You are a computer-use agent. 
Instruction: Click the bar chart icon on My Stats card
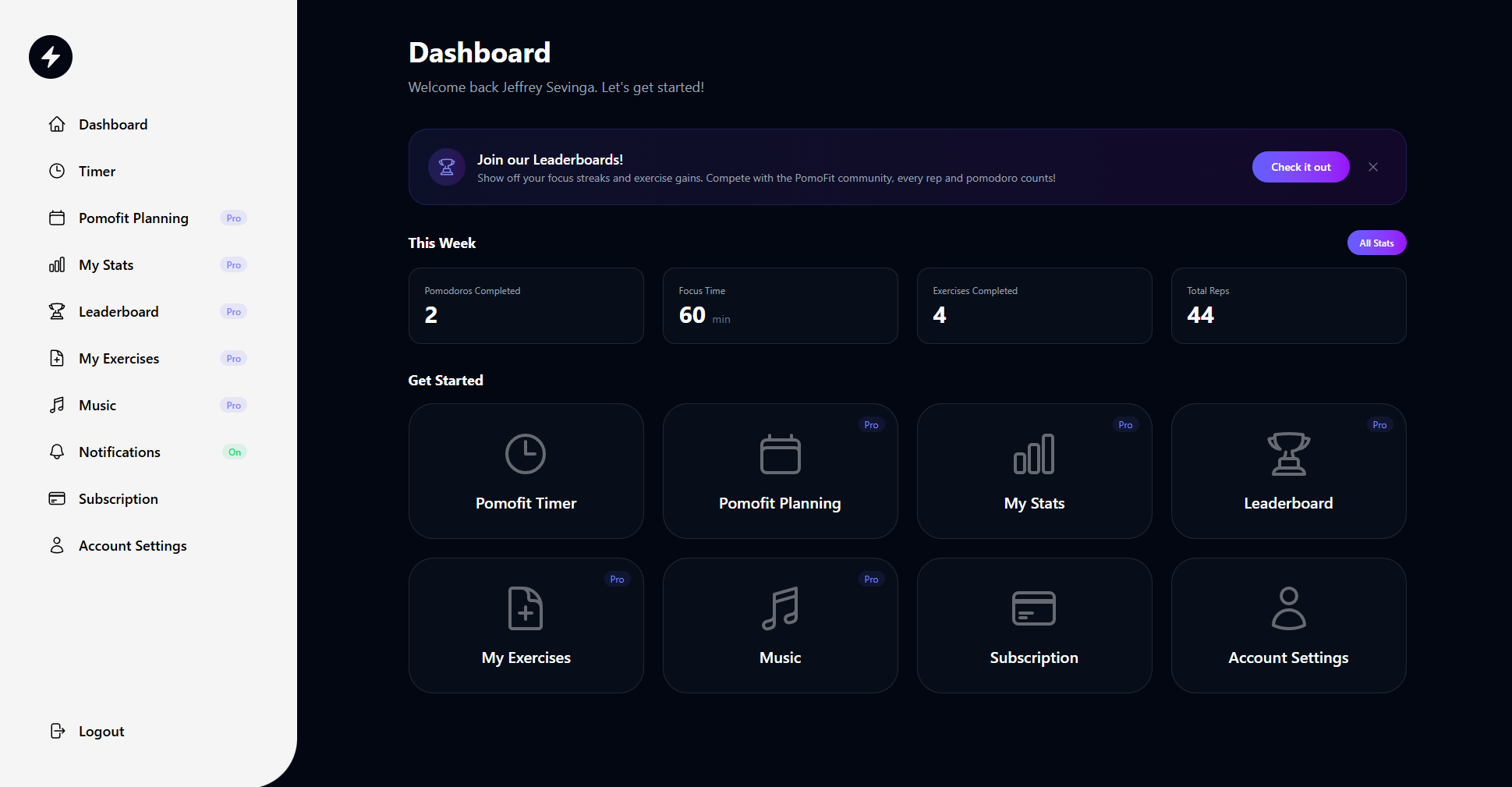(x=1034, y=454)
